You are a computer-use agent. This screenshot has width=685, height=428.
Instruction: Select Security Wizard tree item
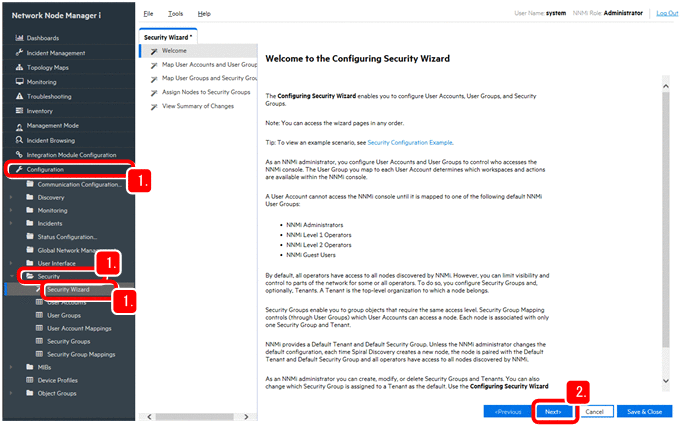[68, 289]
